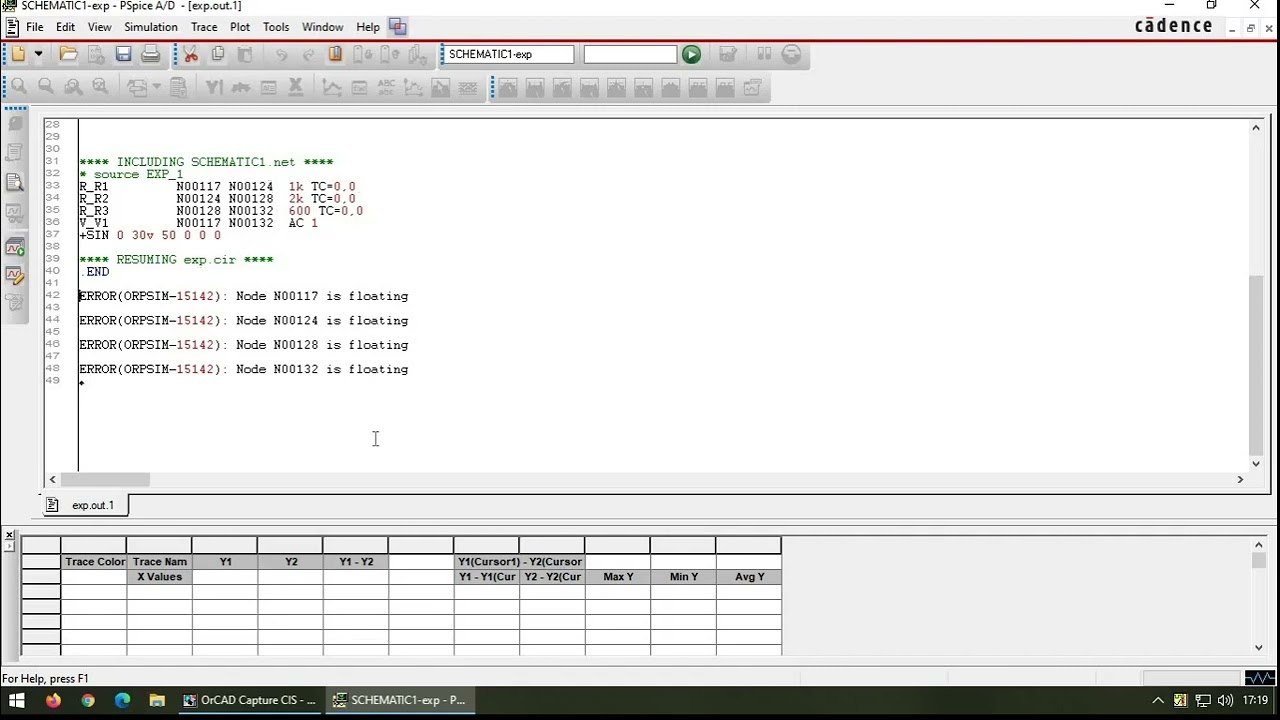The height and width of the screenshot is (720, 1280).
Task: Click the Zoom In magnifier icon
Action: point(19,87)
